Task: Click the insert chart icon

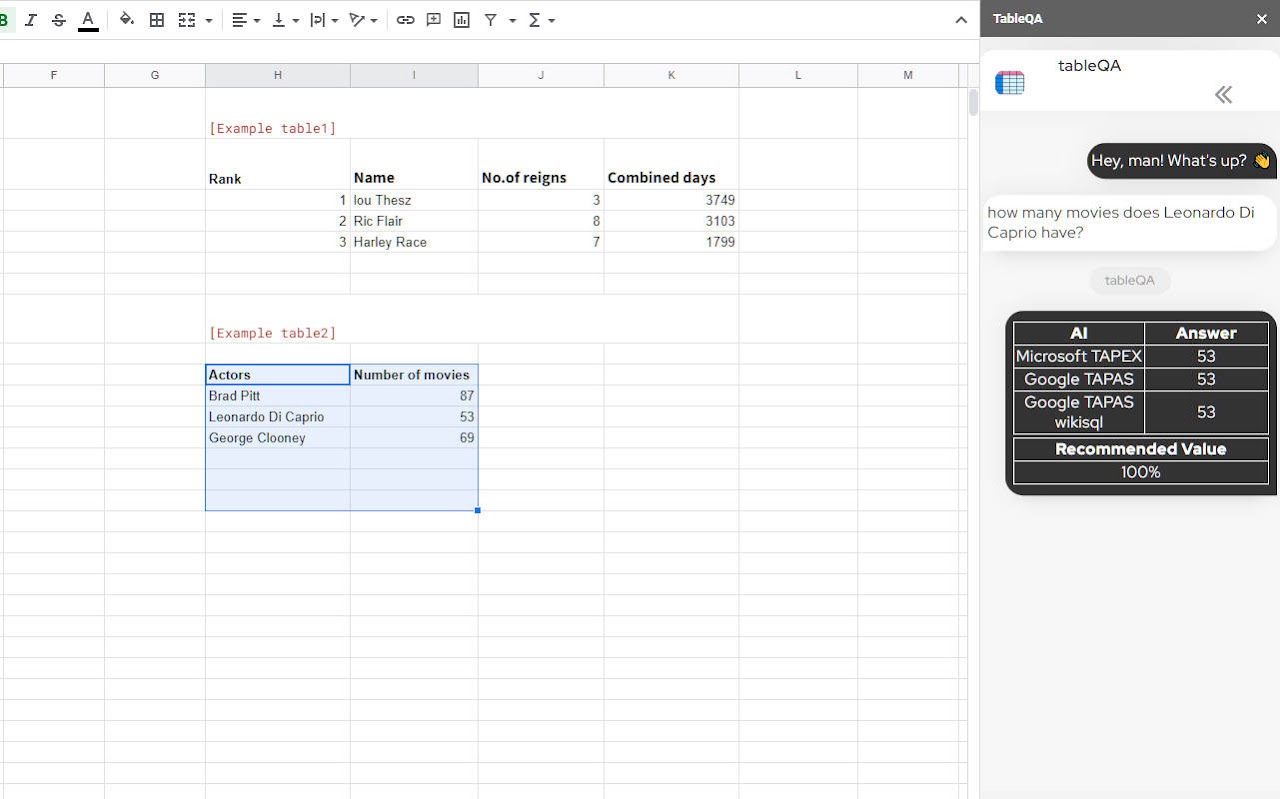Action: 461,20
